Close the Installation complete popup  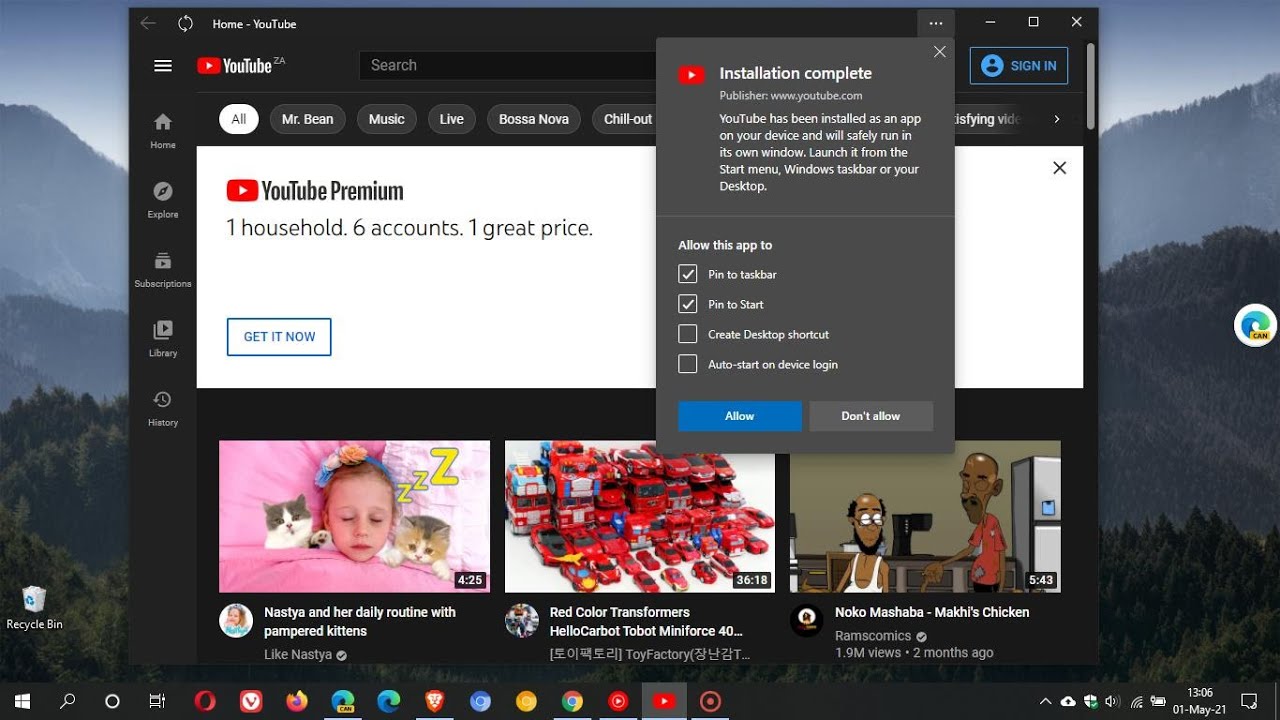(x=939, y=52)
